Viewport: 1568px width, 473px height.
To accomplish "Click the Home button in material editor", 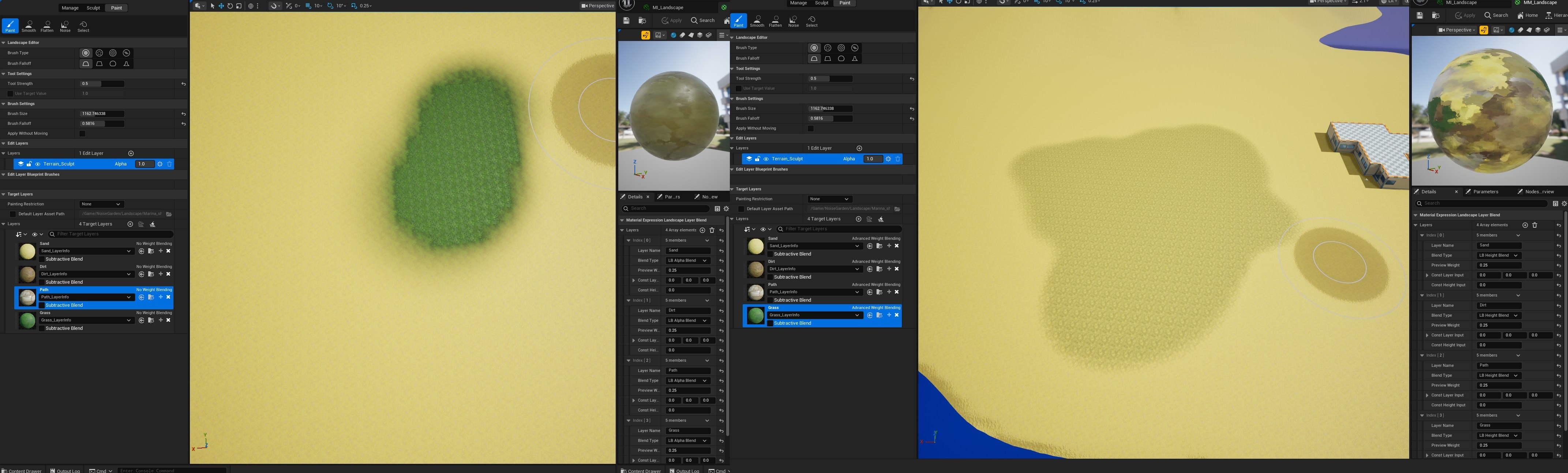I will 1527,15.
